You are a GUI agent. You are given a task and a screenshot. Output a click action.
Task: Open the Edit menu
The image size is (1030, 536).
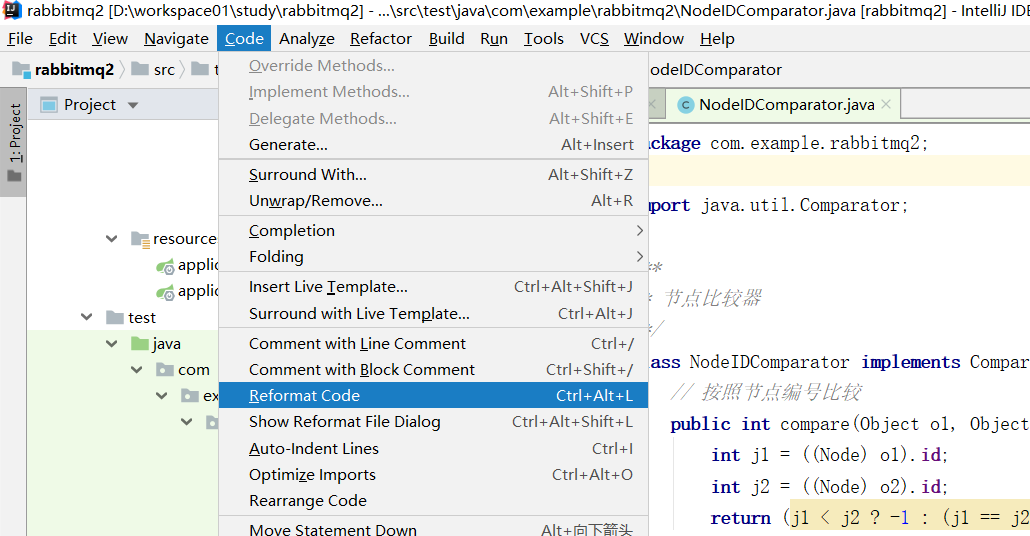tap(62, 39)
